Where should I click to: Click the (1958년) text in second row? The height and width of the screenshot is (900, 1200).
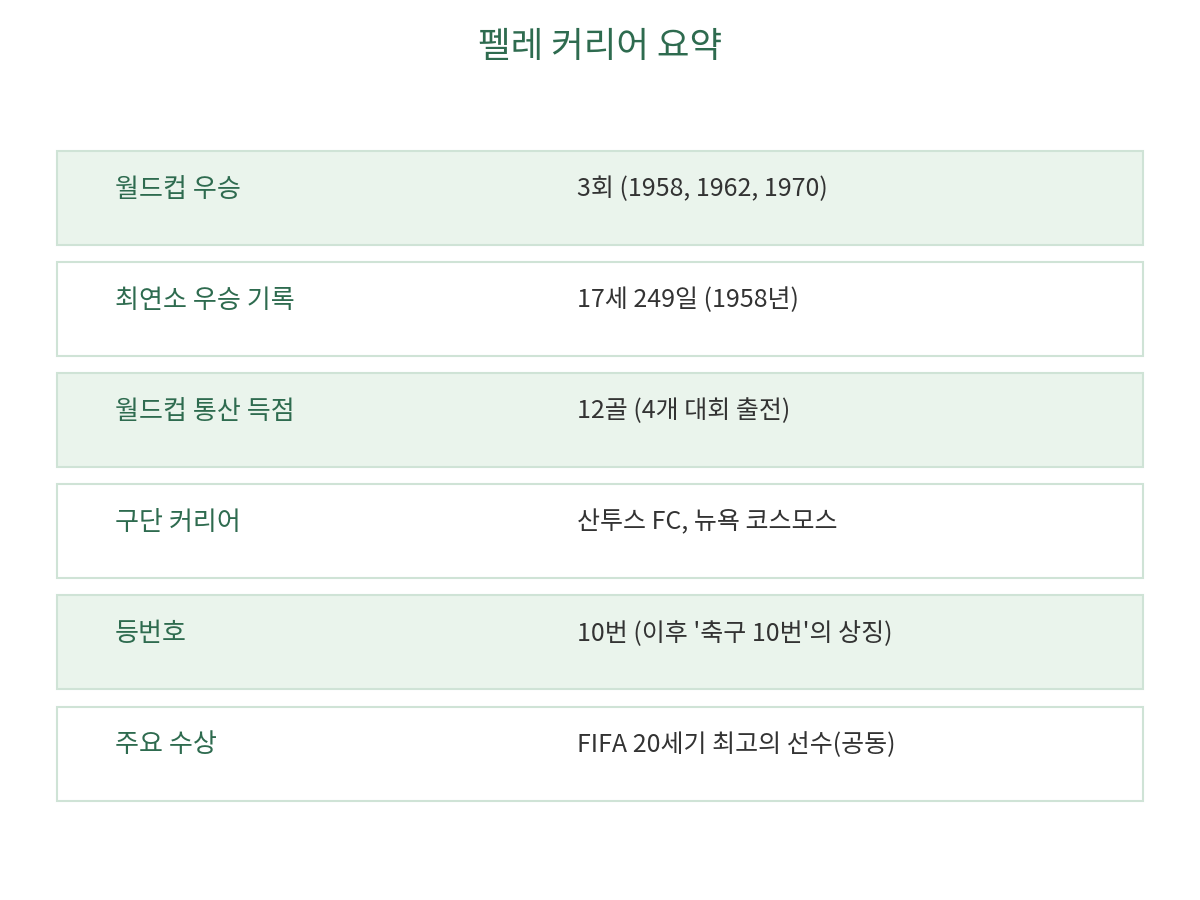751,298
